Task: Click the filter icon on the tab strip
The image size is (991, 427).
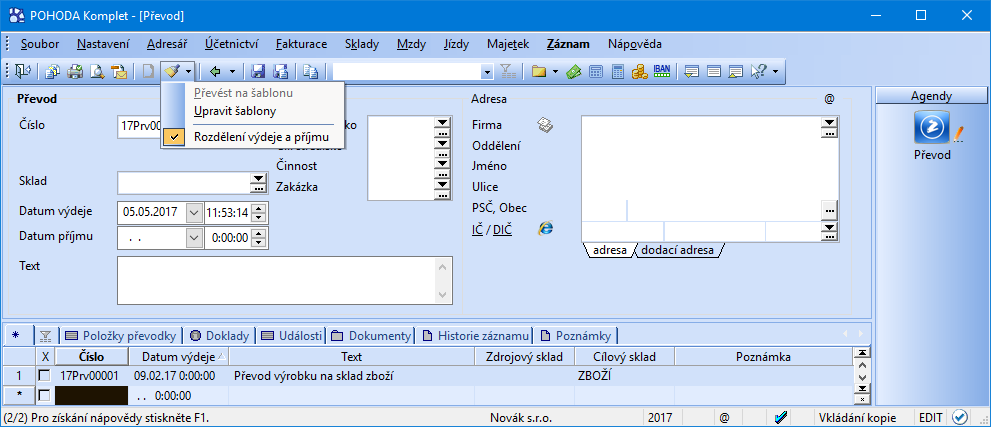Action: coord(45,335)
